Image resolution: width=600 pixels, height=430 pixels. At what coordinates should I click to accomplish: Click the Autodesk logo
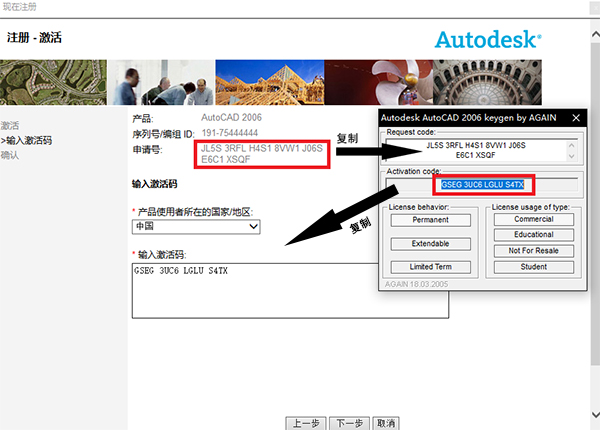(488, 40)
